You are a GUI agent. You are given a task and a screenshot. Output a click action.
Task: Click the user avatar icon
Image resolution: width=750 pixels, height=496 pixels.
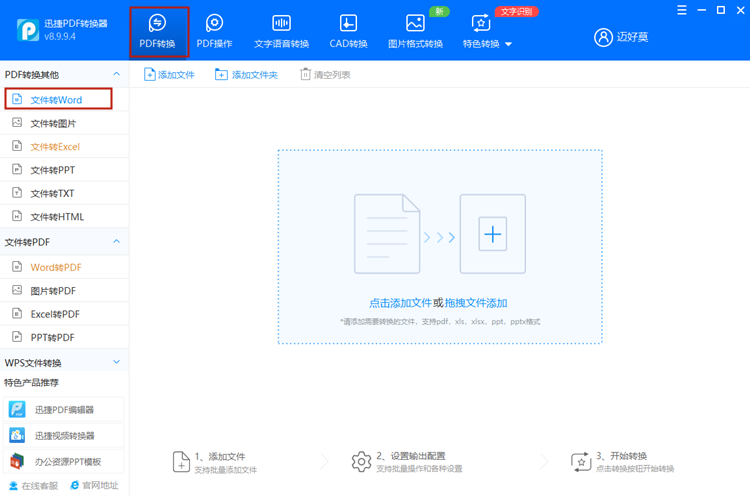pyautogui.click(x=603, y=37)
